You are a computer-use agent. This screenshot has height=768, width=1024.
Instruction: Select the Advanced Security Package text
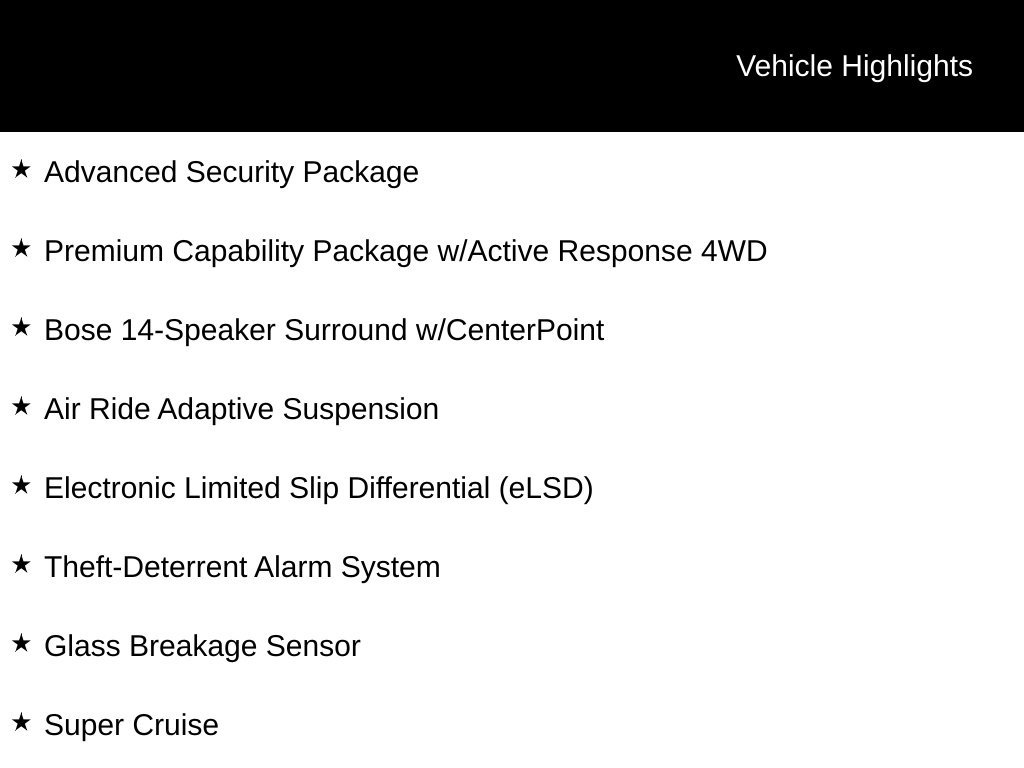point(231,172)
